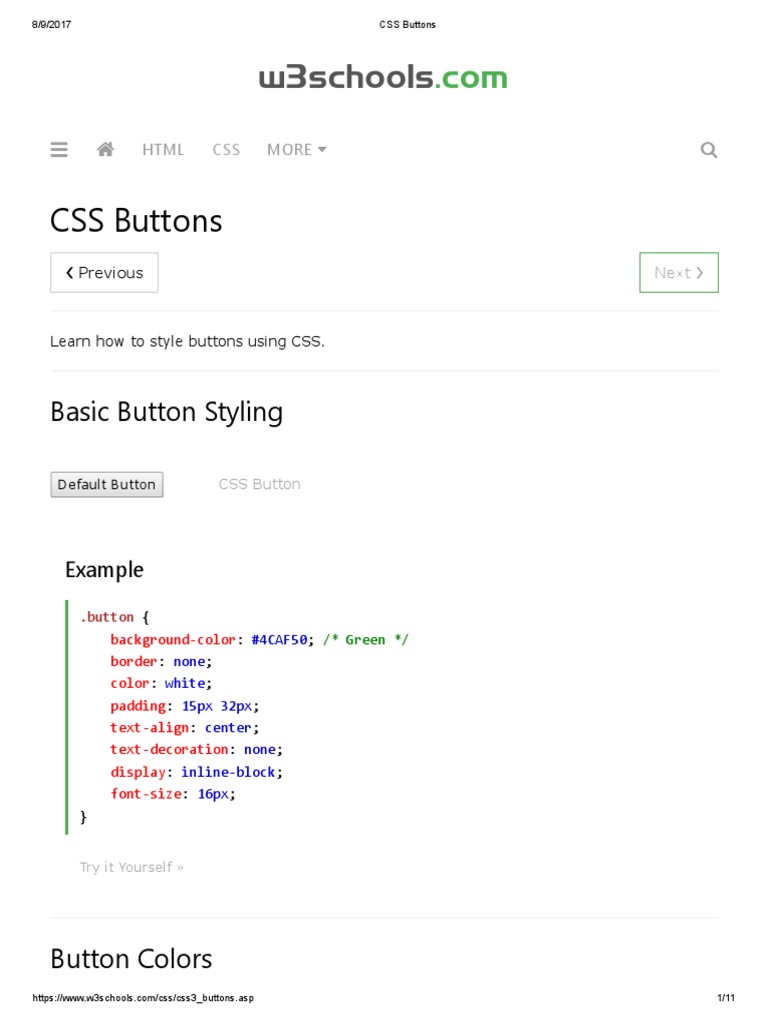Open the Try it Yourself link

click(x=131, y=867)
